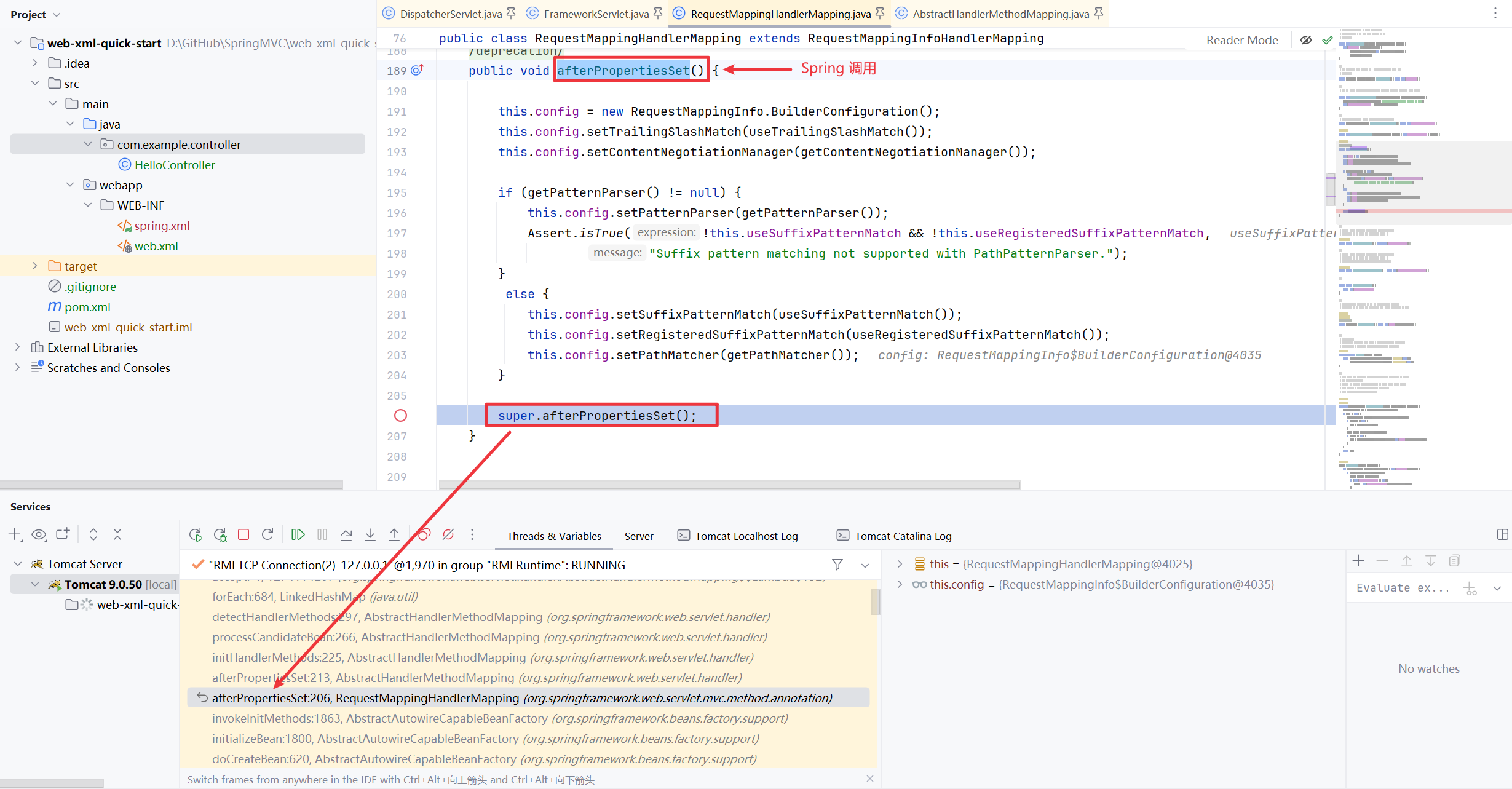Toggle the Mute Breakpoints icon

[448, 535]
